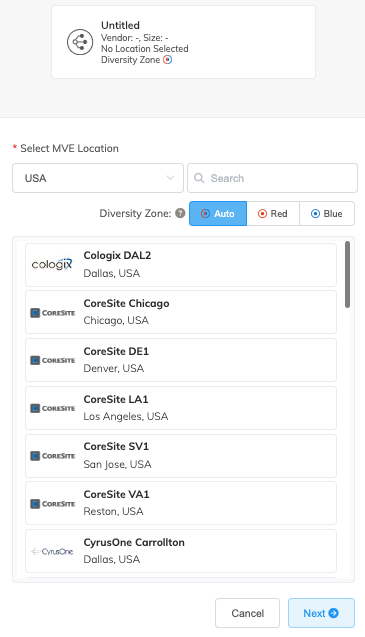The width and height of the screenshot is (365, 637).
Task: Click the 'Select MVE Location' label
Action: [70, 148]
